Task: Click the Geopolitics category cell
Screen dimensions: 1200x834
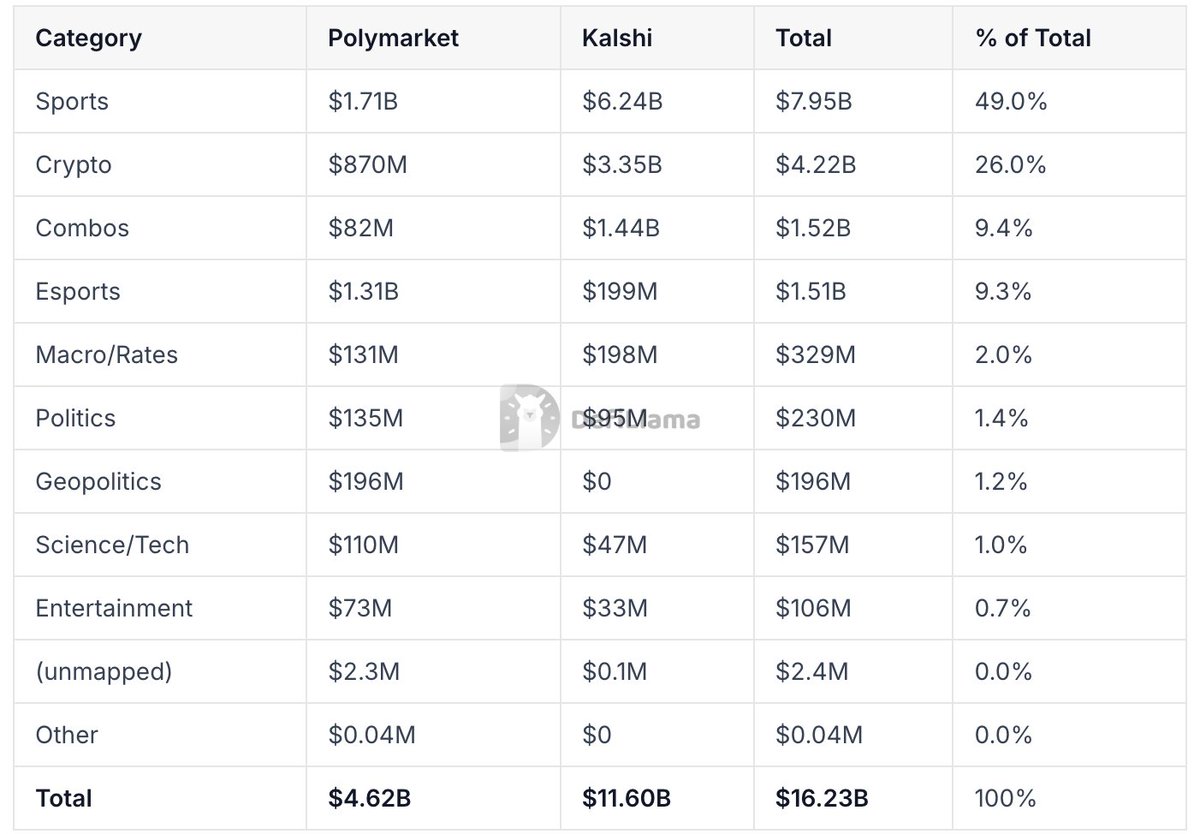Action: click(x=98, y=481)
